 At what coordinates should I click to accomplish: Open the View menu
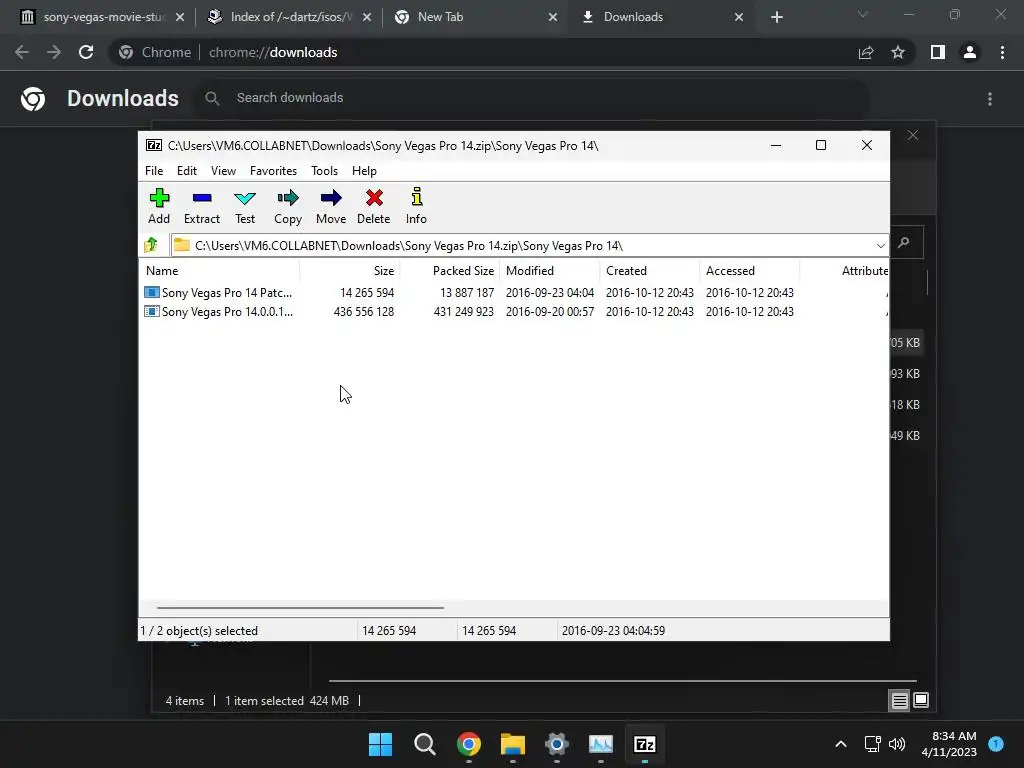tap(223, 170)
